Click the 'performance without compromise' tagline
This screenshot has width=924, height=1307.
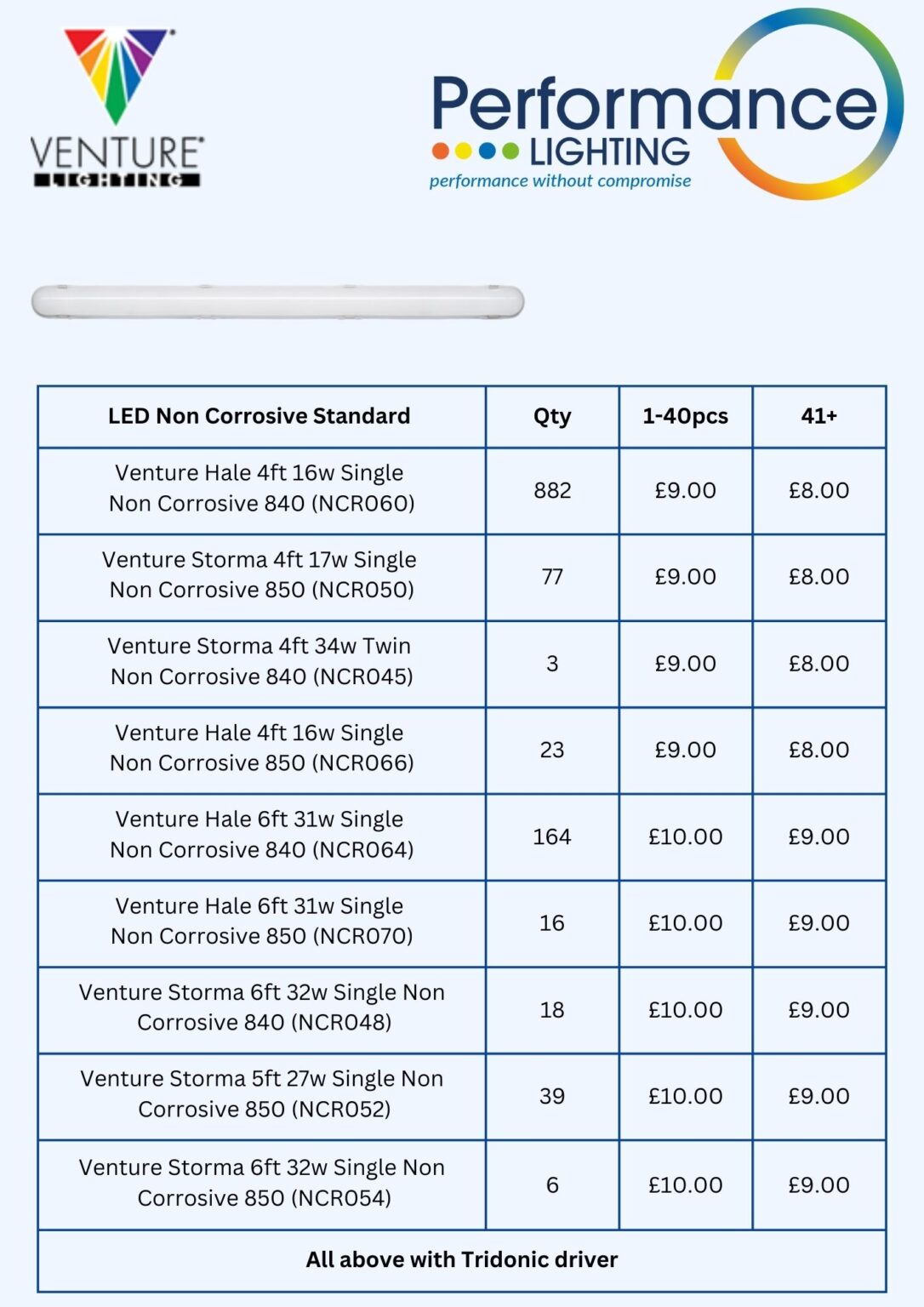[560, 181]
